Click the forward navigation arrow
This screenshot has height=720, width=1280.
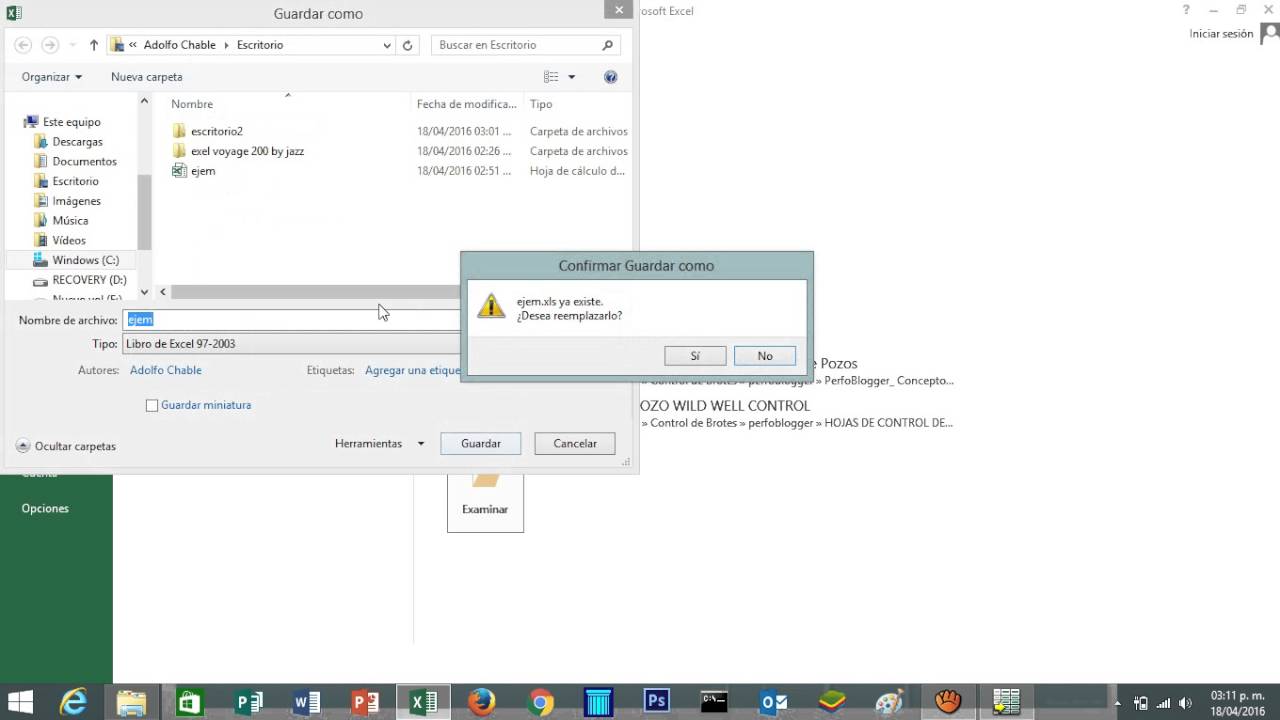click(x=49, y=45)
